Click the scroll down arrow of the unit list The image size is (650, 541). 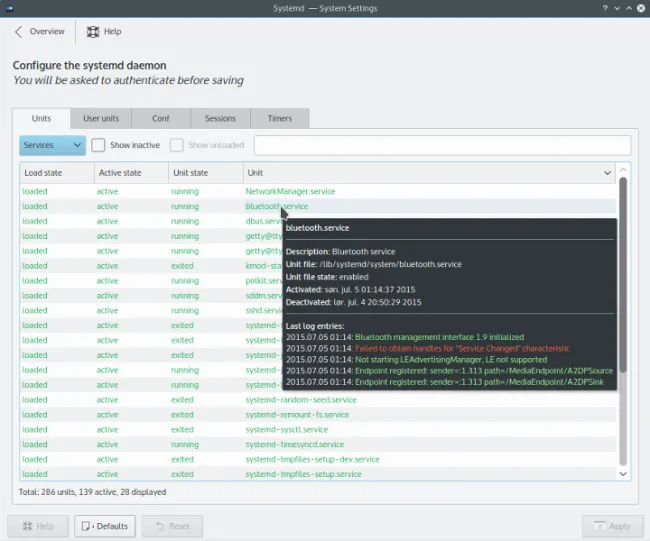[x=624, y=474]
